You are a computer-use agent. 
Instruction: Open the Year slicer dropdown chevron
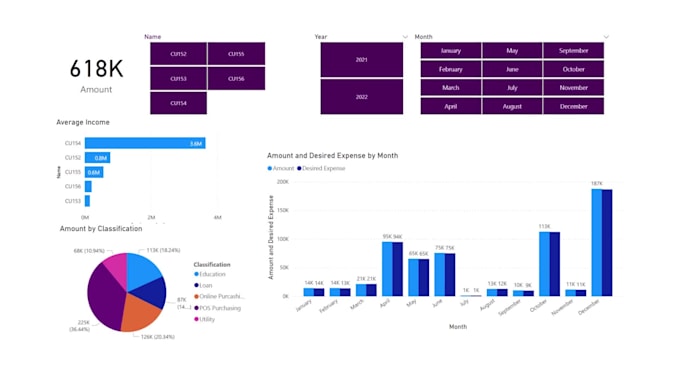tap(405, 37)
